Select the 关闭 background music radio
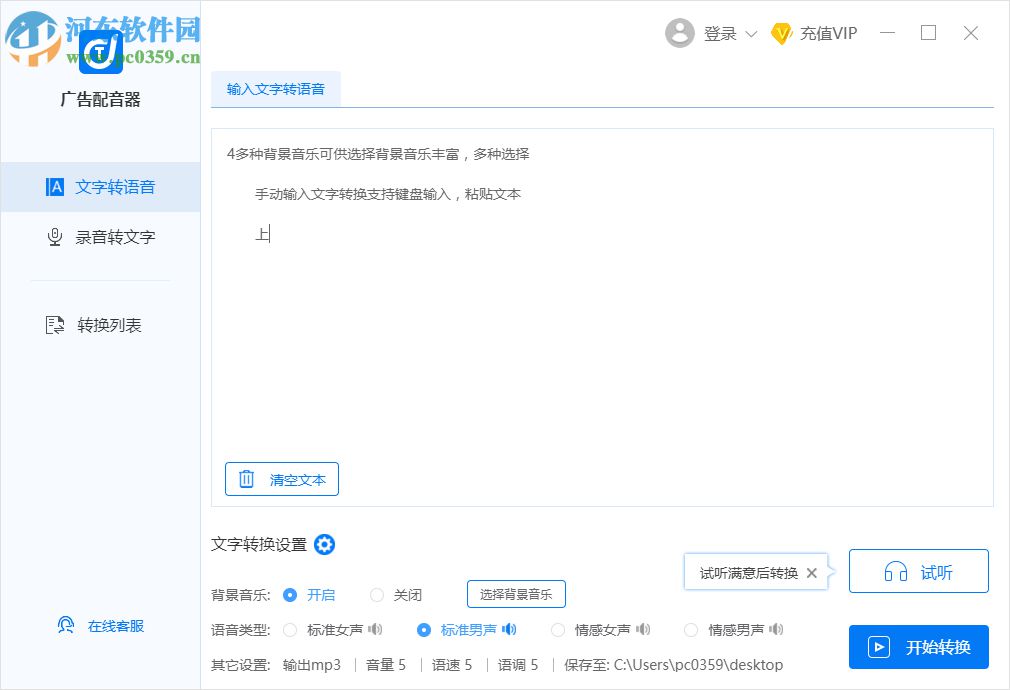 pyautogui.click(x=377, y=595)
